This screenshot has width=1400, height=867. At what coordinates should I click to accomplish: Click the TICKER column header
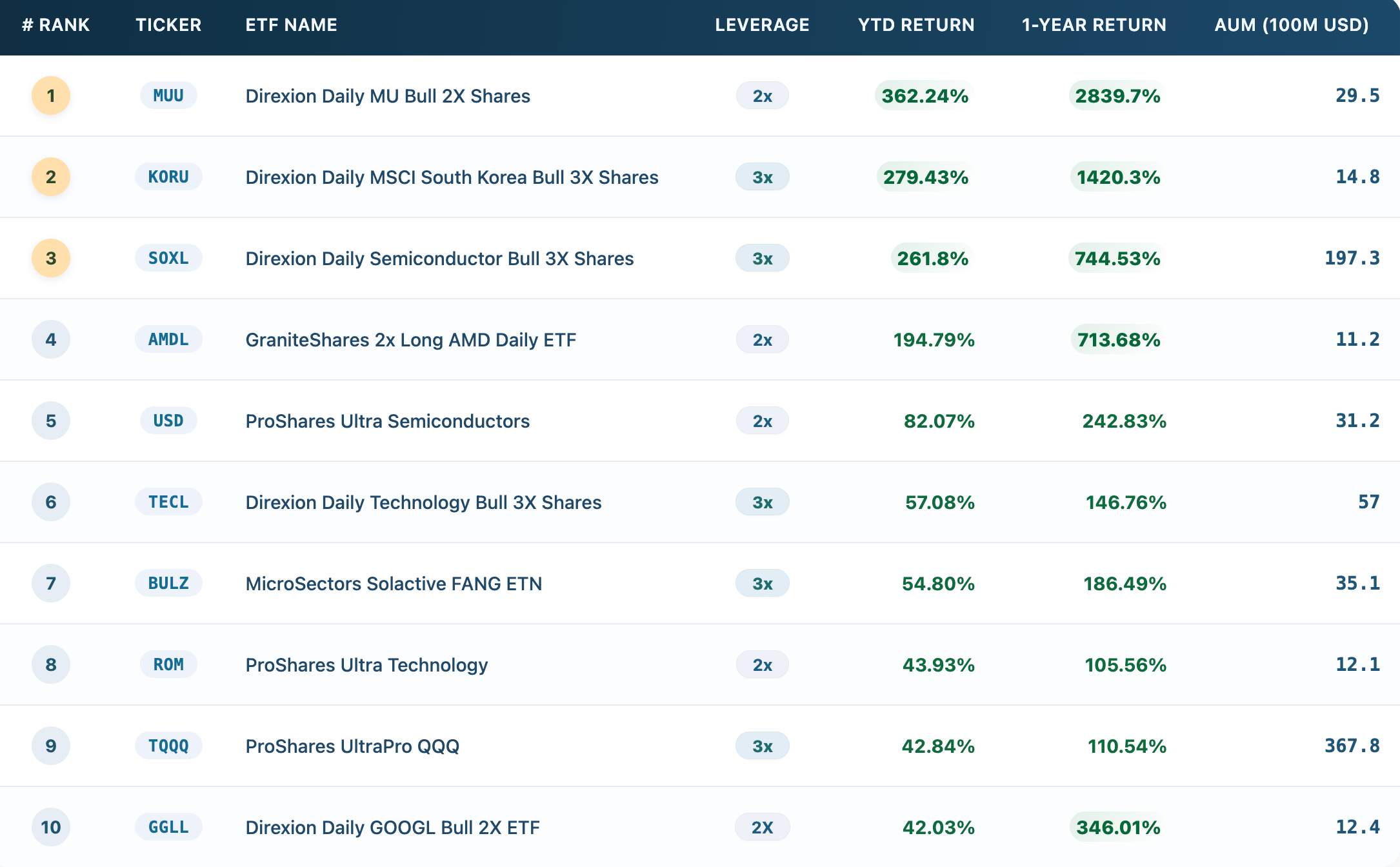[x=168, y=25]
